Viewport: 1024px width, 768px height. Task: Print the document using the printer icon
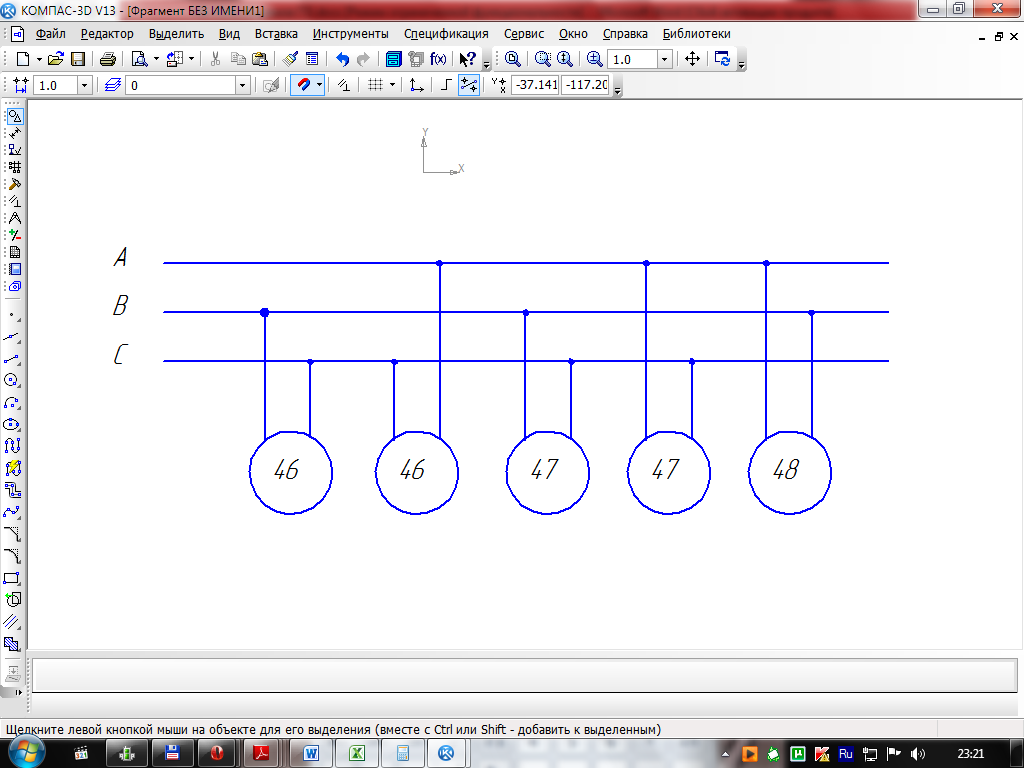tap(108, 59)
